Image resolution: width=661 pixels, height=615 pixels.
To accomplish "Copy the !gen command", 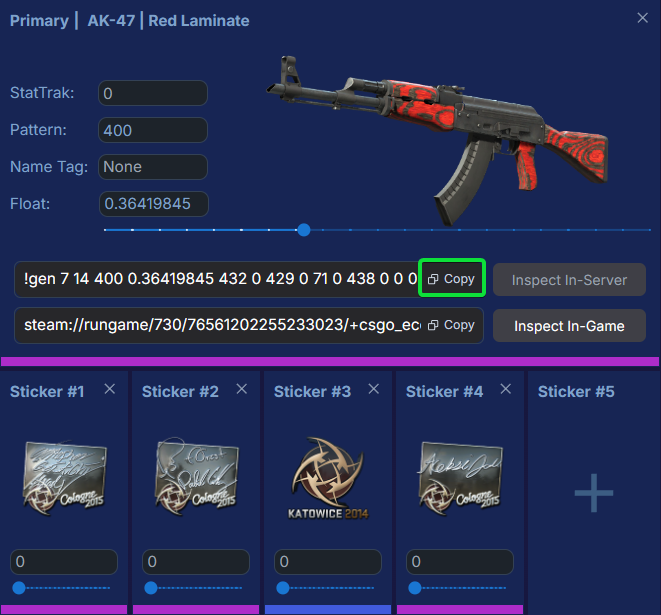I will (451, 279).
